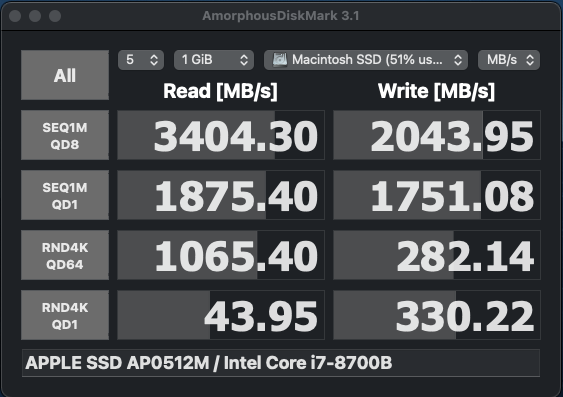The height and width of the screenshot is (397, 563).
Task: Click the stepper arrows of test count
Action: 154,60
